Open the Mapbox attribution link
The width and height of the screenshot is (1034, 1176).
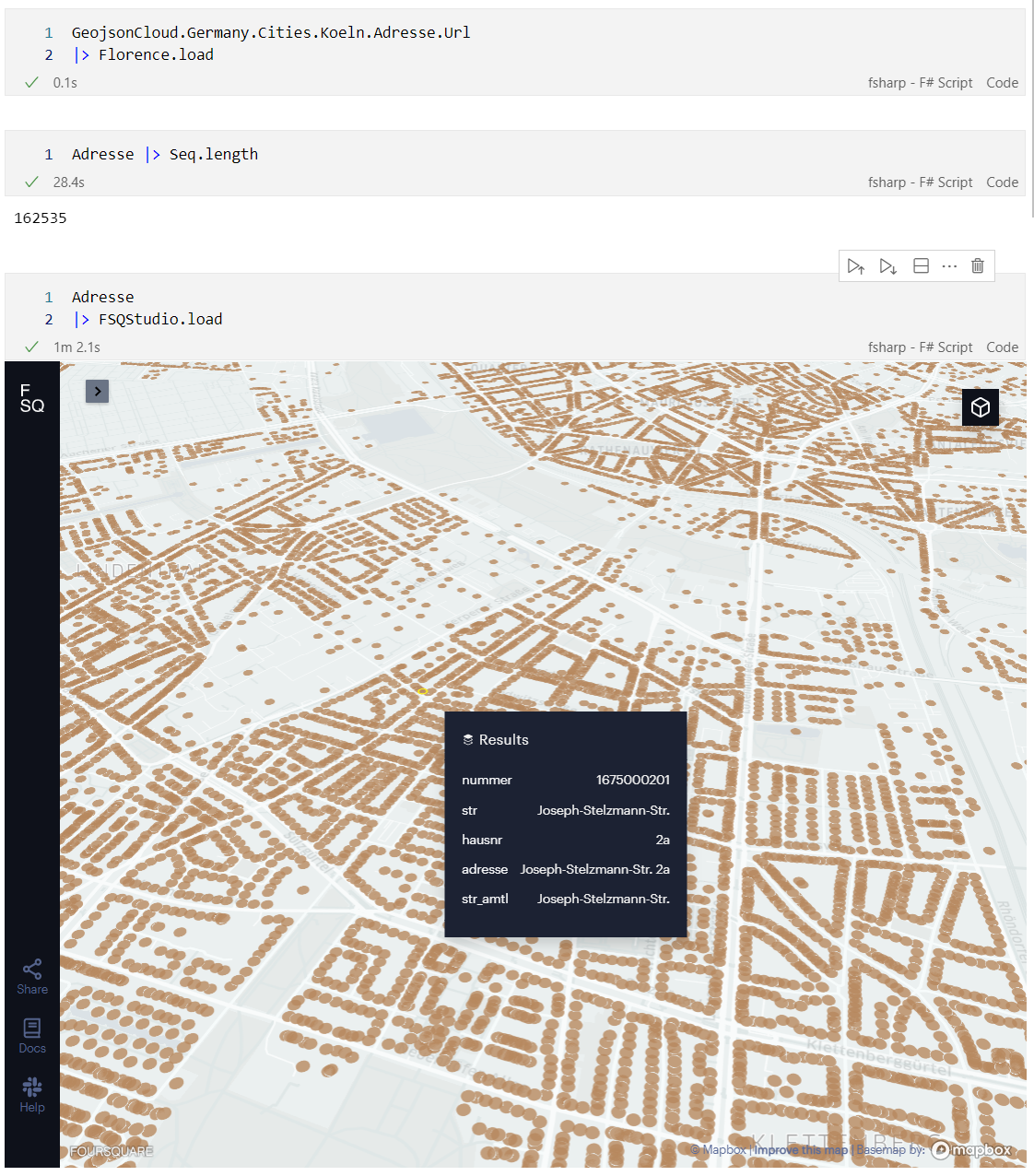[719, 1149]
